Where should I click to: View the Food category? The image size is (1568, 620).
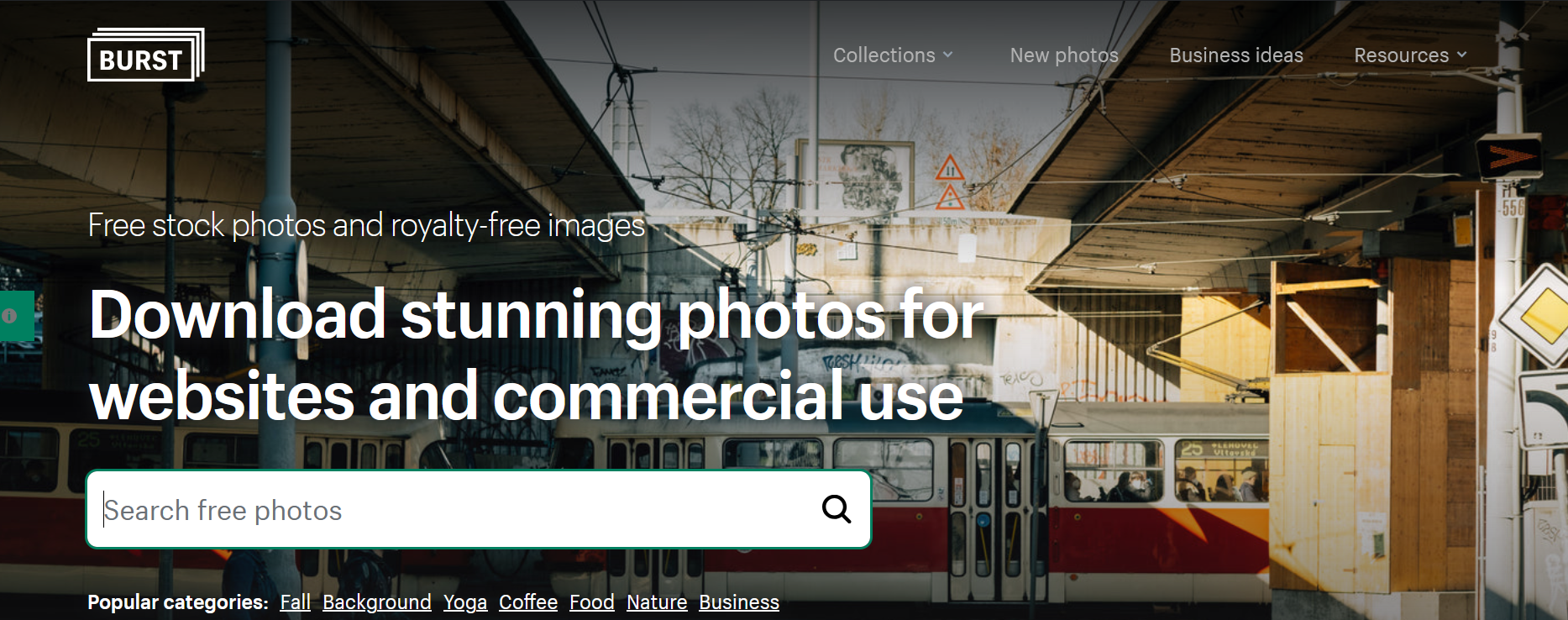coord(591,602)
